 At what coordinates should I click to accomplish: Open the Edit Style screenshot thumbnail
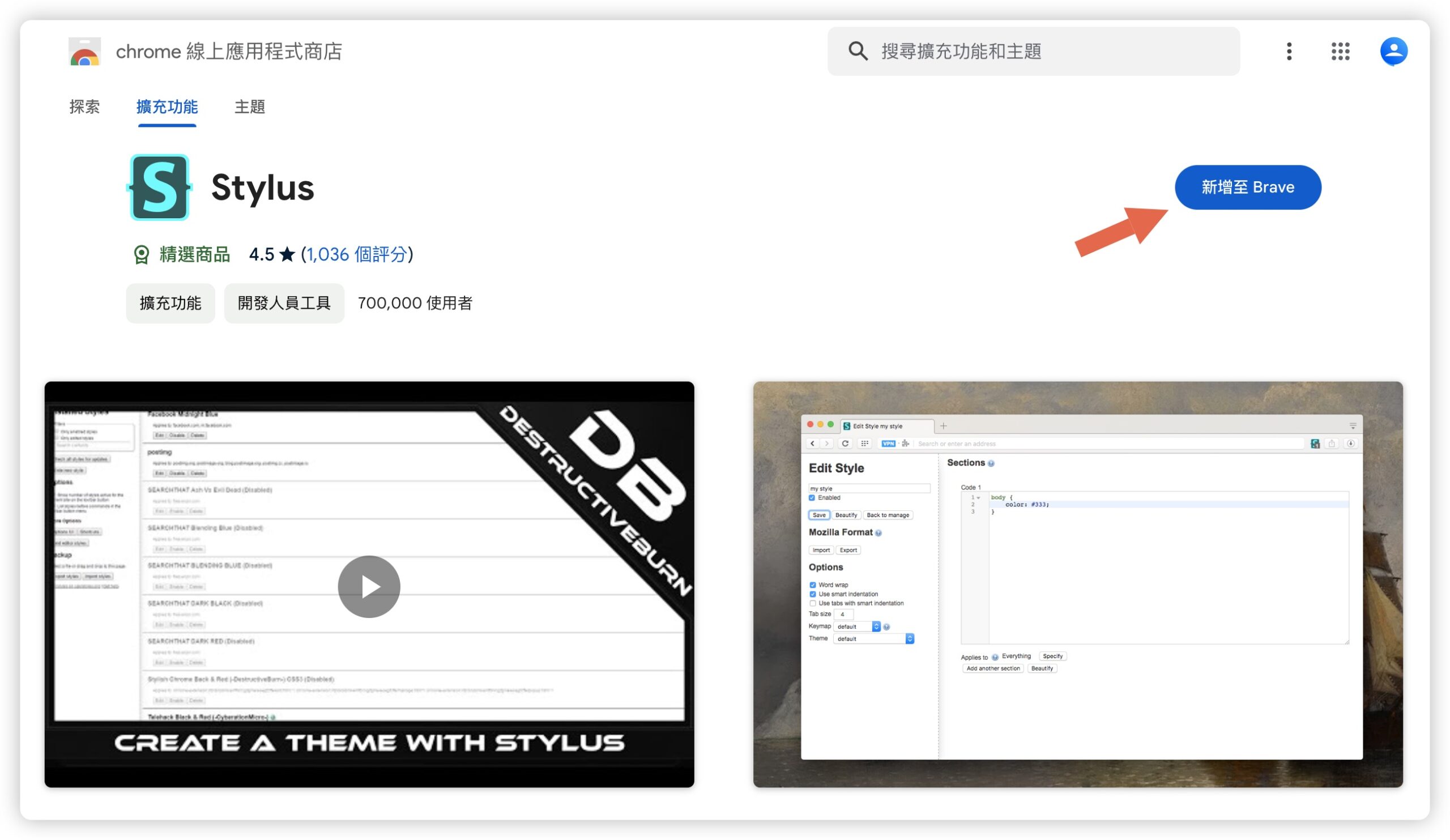click(x=1078, y=584)
